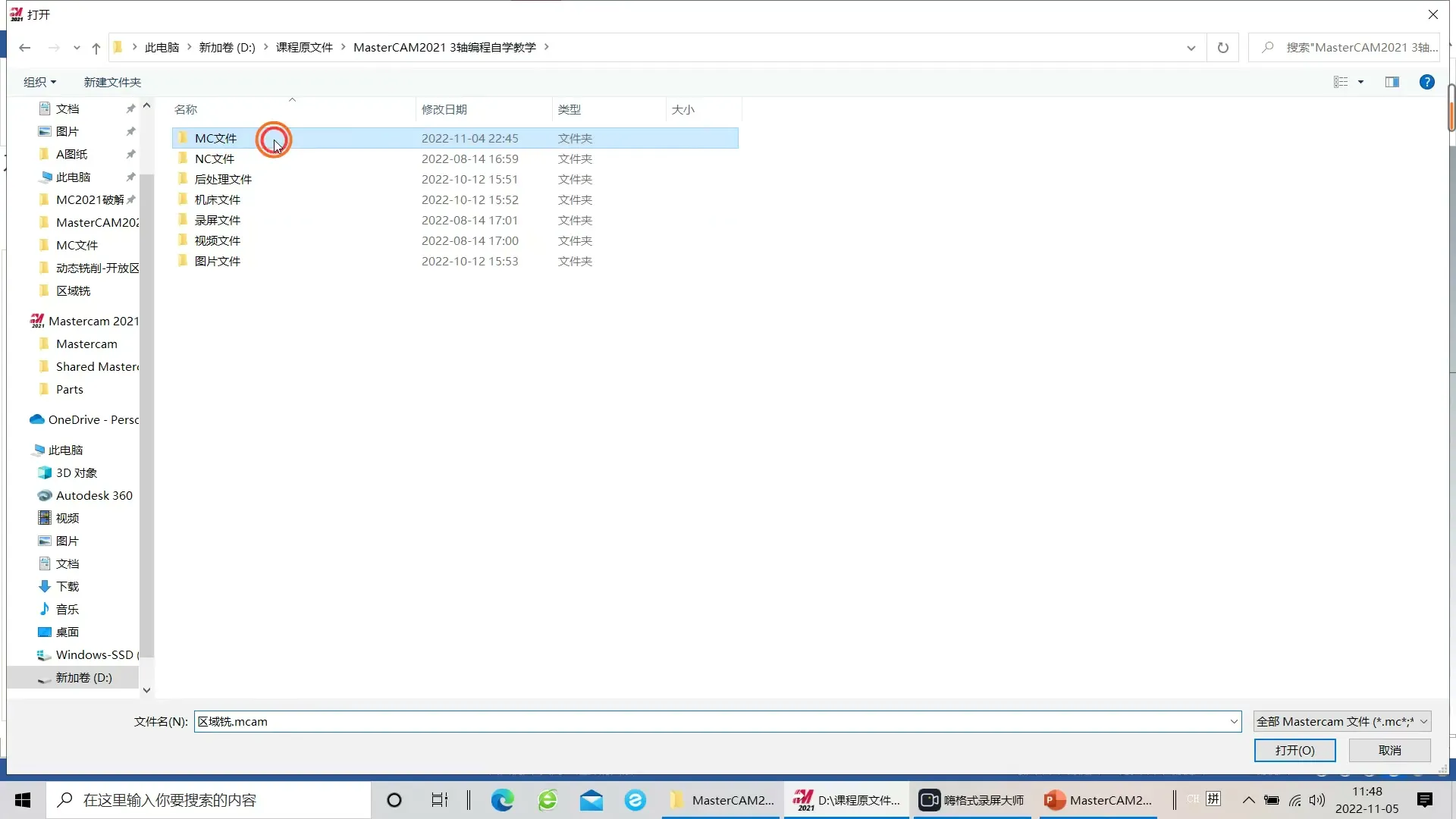Screen dimensions: 1456x819
Task: Sort by the 修改日期 column header
Action: [444, 109]
